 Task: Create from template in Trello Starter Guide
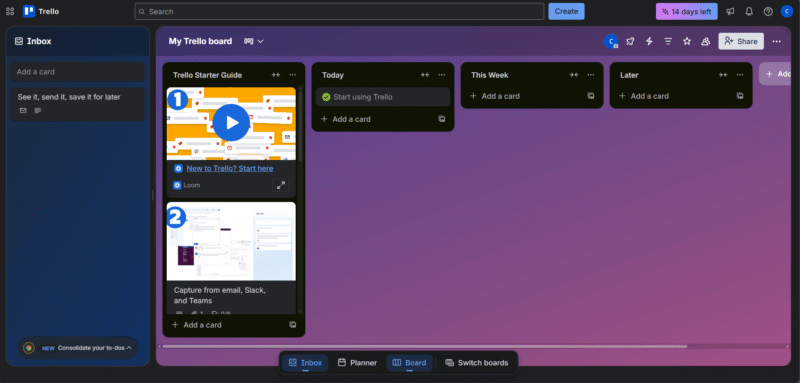coord(293,325)
